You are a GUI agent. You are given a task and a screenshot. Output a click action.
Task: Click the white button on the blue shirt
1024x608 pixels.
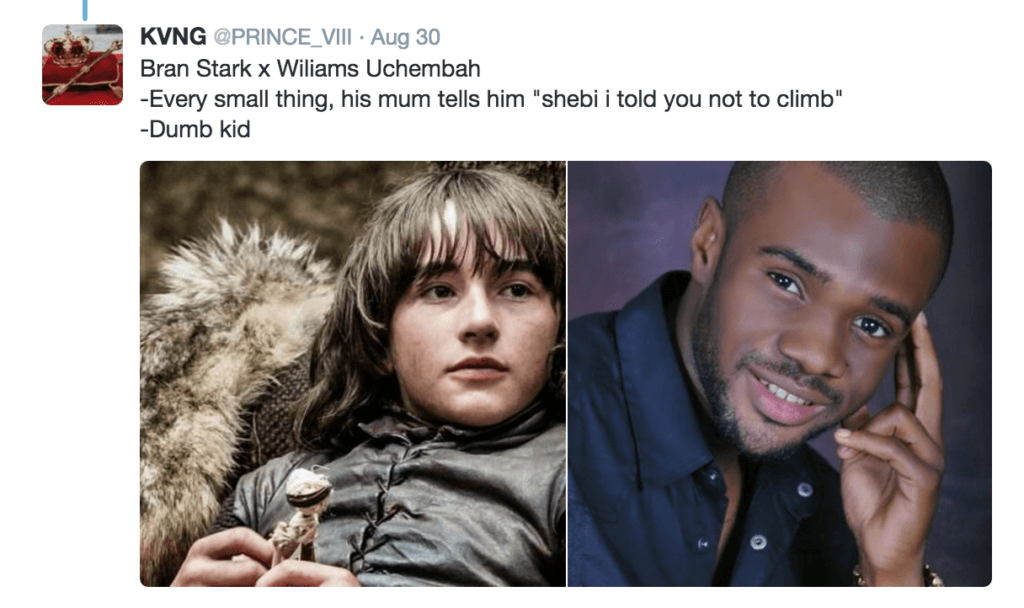pos(805,491)
